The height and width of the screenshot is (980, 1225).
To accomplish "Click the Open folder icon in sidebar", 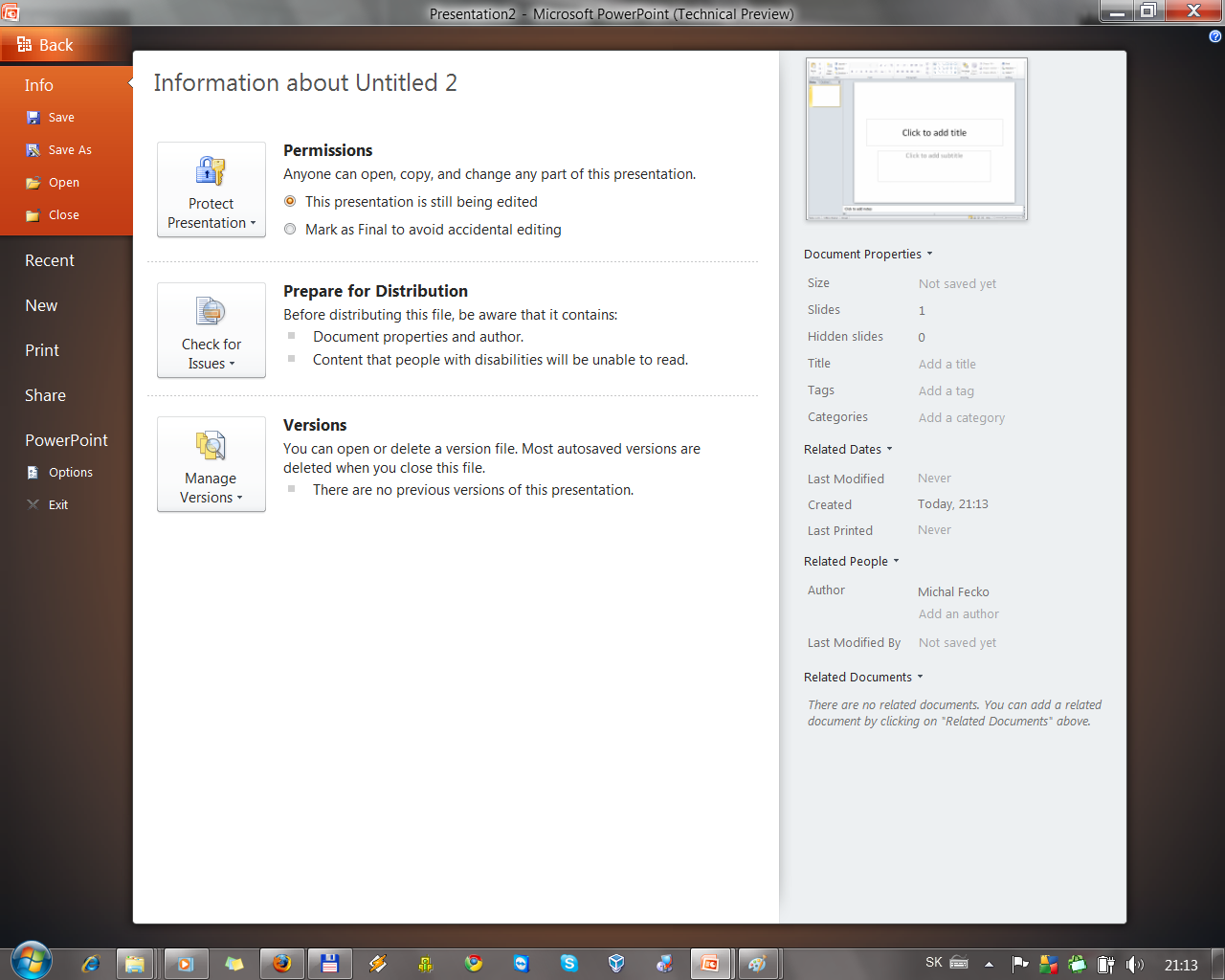I will (x=33, y=183).
